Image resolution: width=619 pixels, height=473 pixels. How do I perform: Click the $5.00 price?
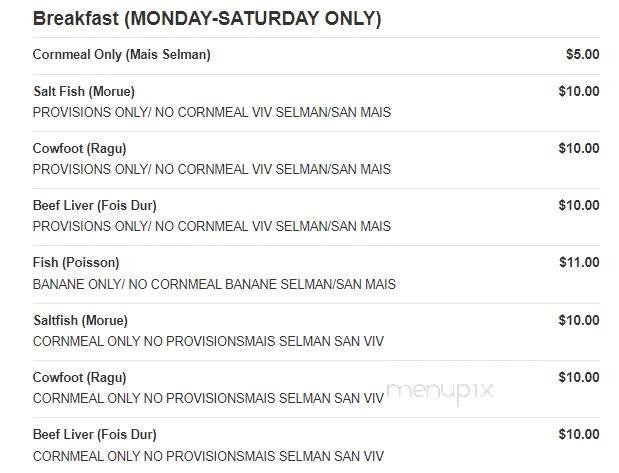[x=582, y=54]
